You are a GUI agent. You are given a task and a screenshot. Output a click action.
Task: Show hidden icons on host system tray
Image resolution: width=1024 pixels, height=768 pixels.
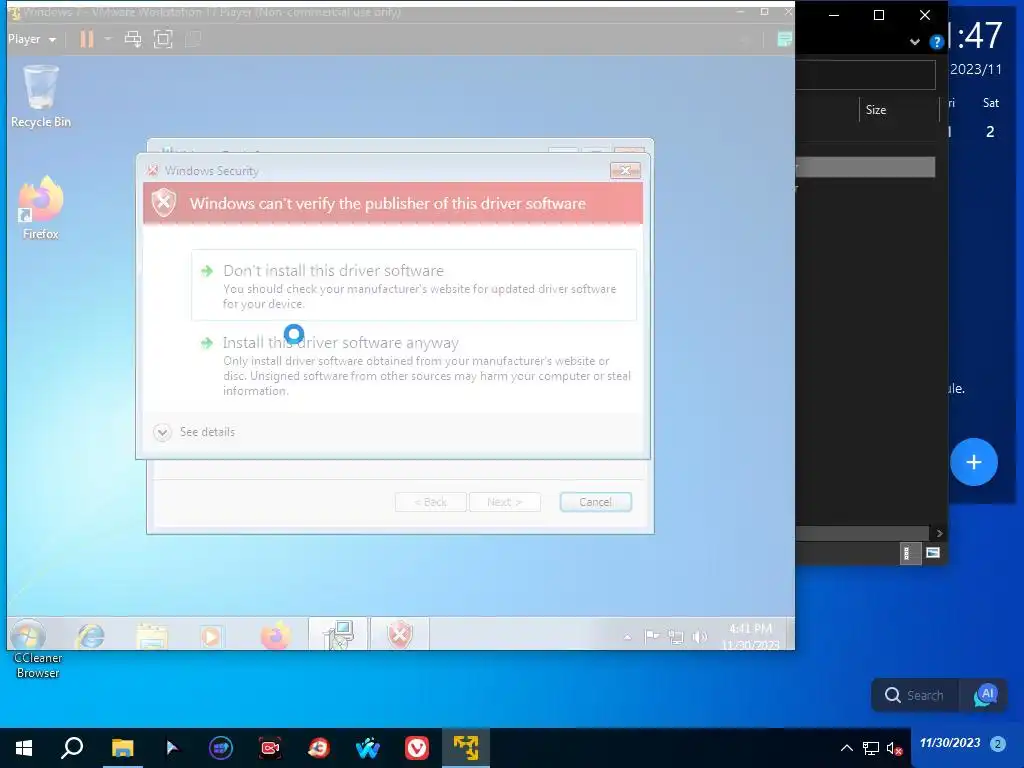846,748
